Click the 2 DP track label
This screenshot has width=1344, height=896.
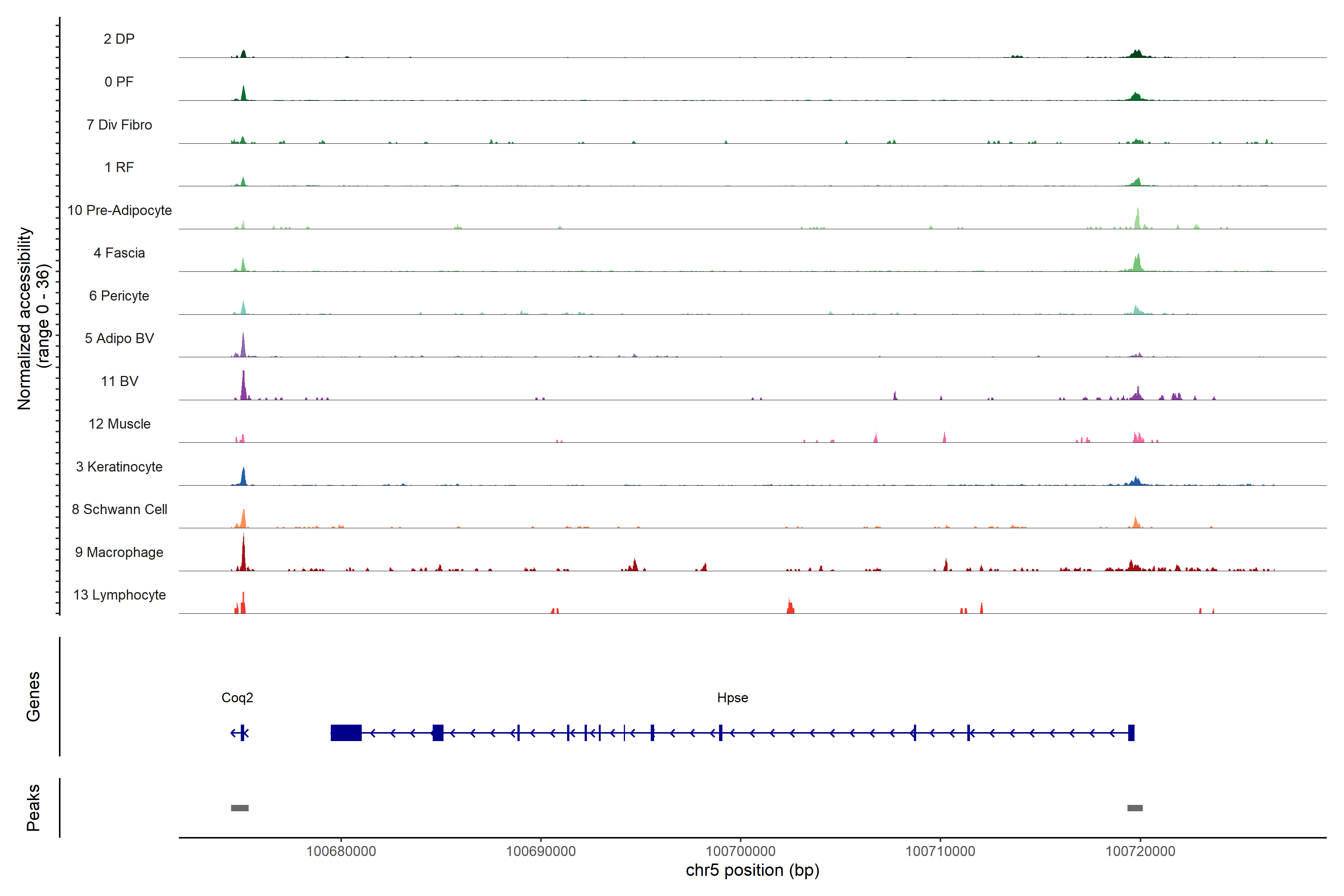tap(119, 39)
